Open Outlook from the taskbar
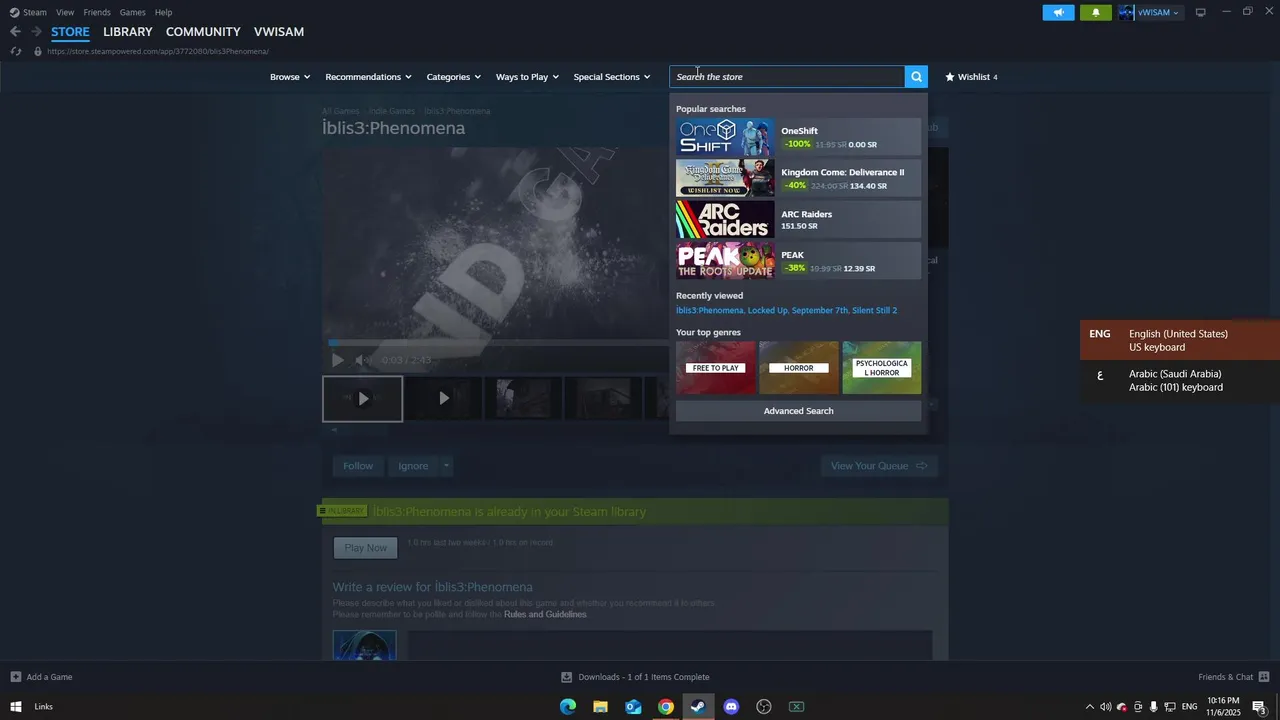 pyautogui.click(x=633, y=707)
